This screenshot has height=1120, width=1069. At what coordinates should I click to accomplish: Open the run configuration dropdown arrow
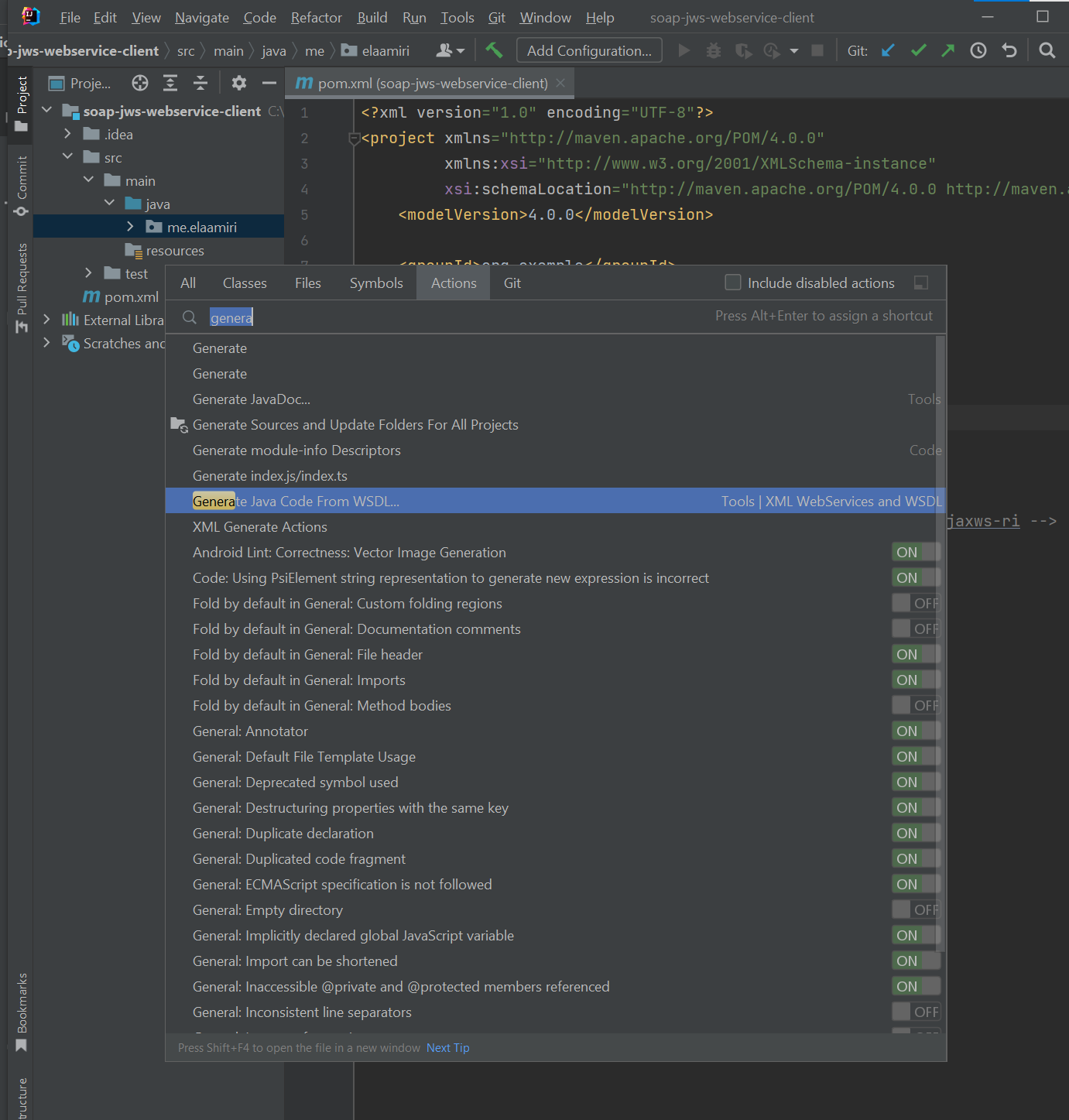pos(793,51)
